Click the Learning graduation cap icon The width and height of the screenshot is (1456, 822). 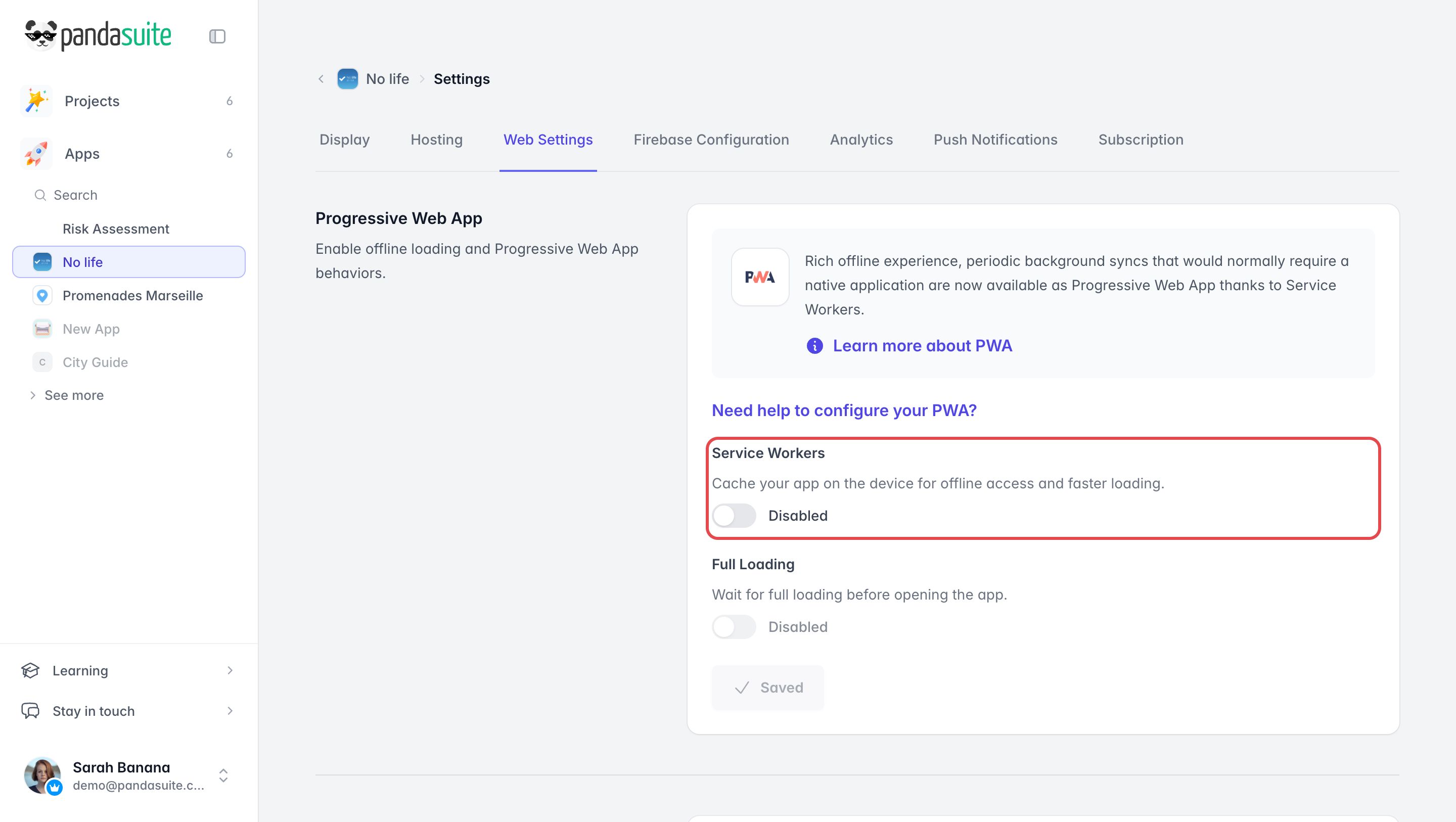(30, 670)
